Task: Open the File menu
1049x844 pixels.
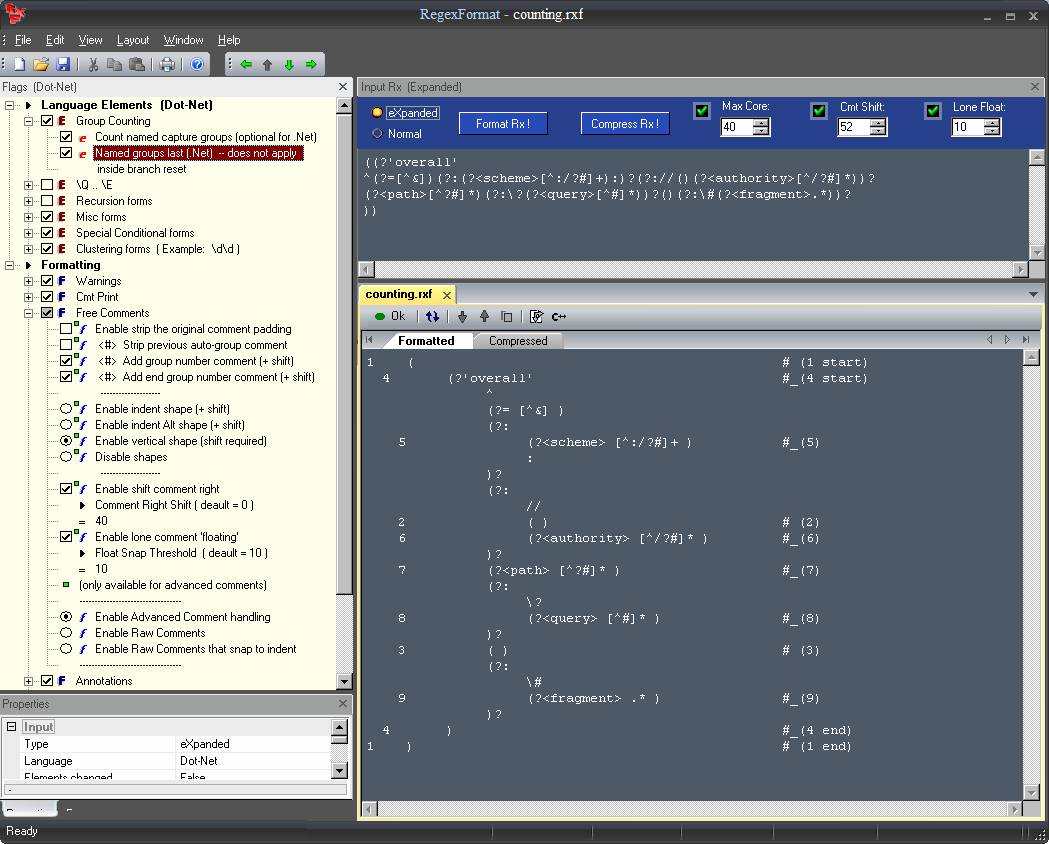Action: [x=23, y=40]
